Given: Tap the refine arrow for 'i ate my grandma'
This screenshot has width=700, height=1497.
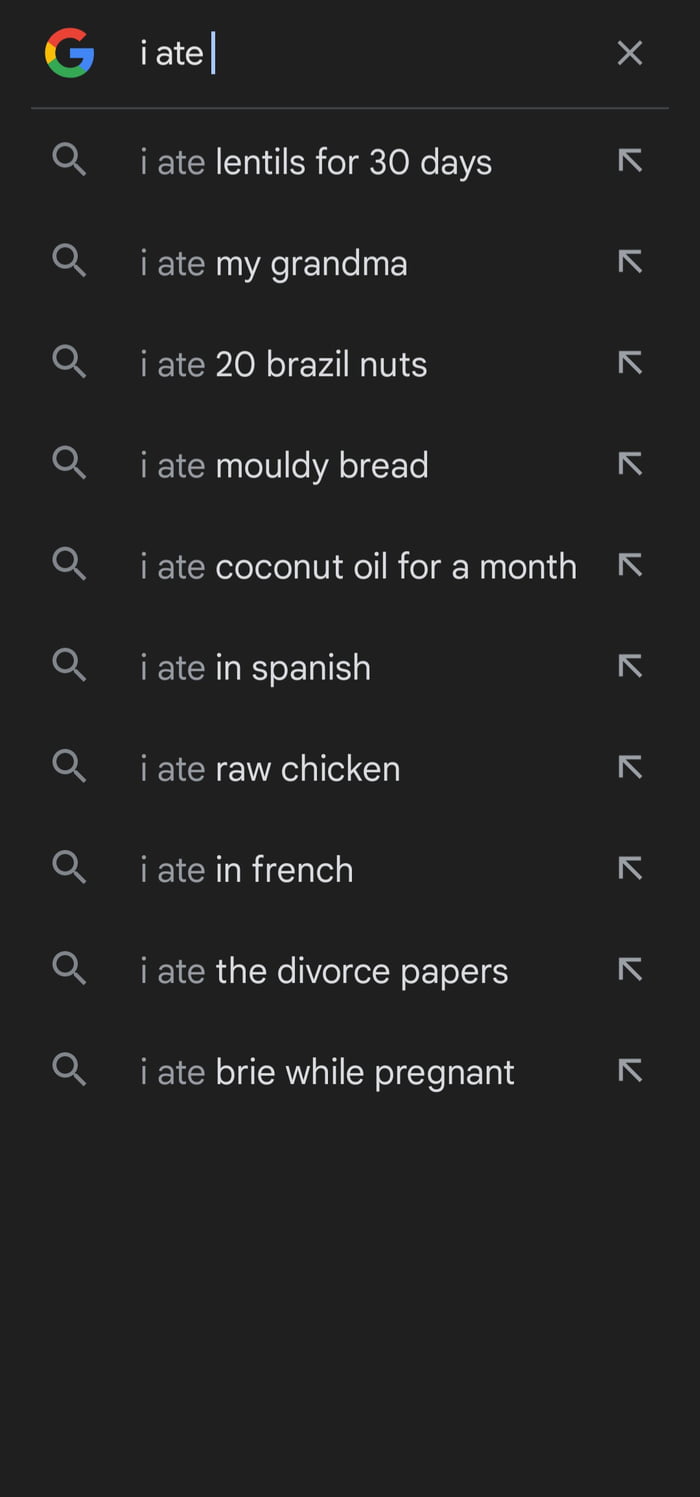Looking at the screenshot, I should (x=630, y=262).
